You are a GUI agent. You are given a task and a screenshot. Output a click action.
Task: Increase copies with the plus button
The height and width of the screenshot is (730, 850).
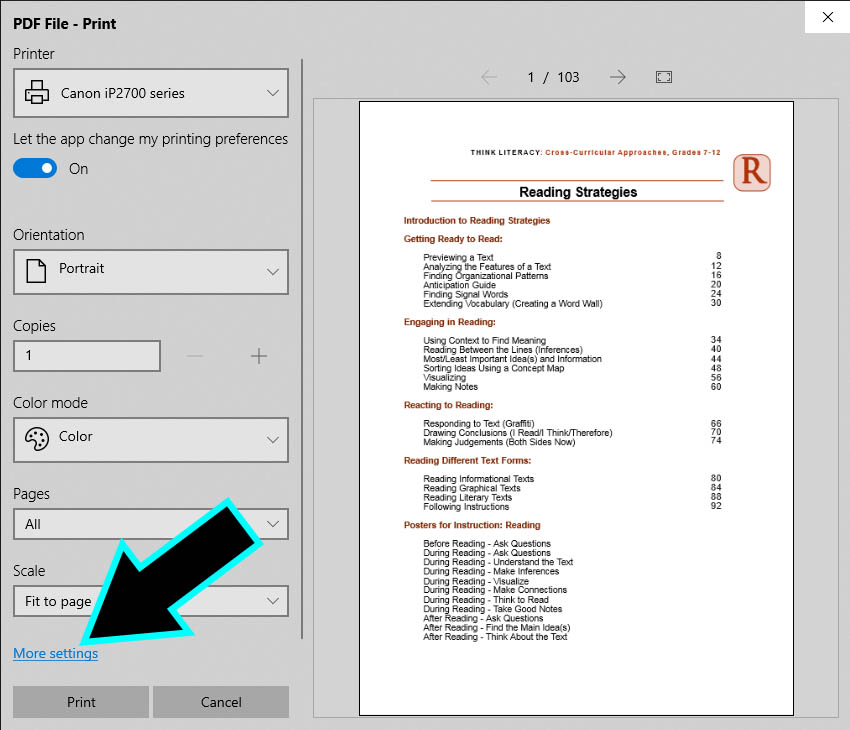259,356
